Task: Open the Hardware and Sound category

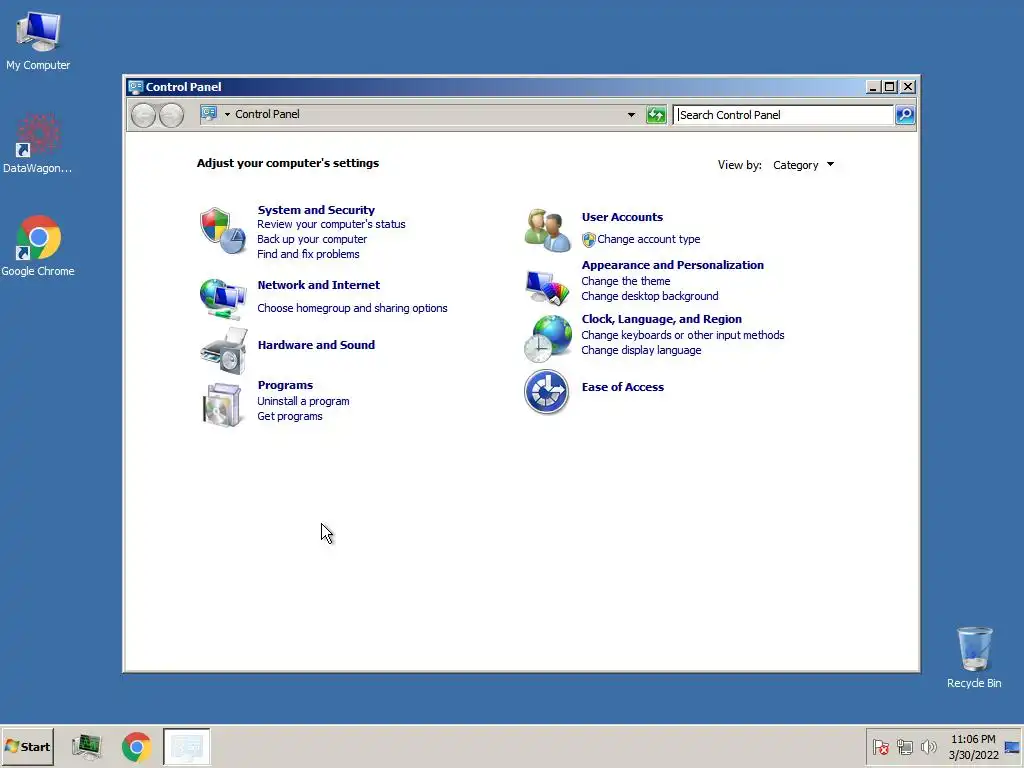Action: [x=316, y=345]
